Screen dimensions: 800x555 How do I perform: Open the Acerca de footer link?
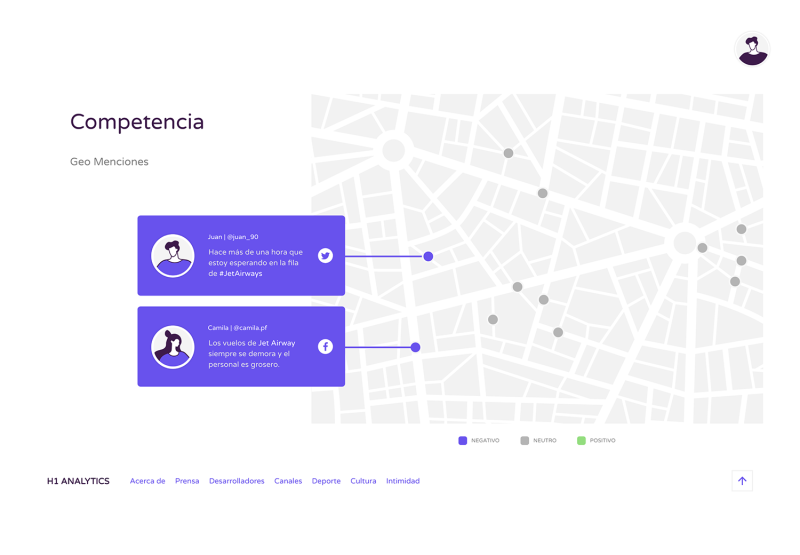point(147,481)
